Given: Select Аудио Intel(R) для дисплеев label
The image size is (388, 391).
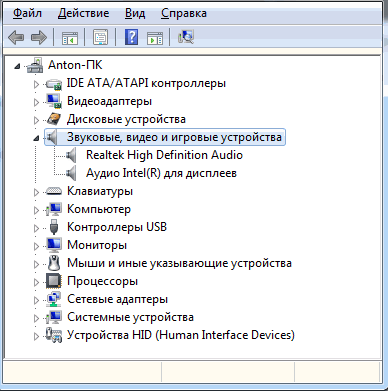Looking at the screenshot, I should 161,173.
